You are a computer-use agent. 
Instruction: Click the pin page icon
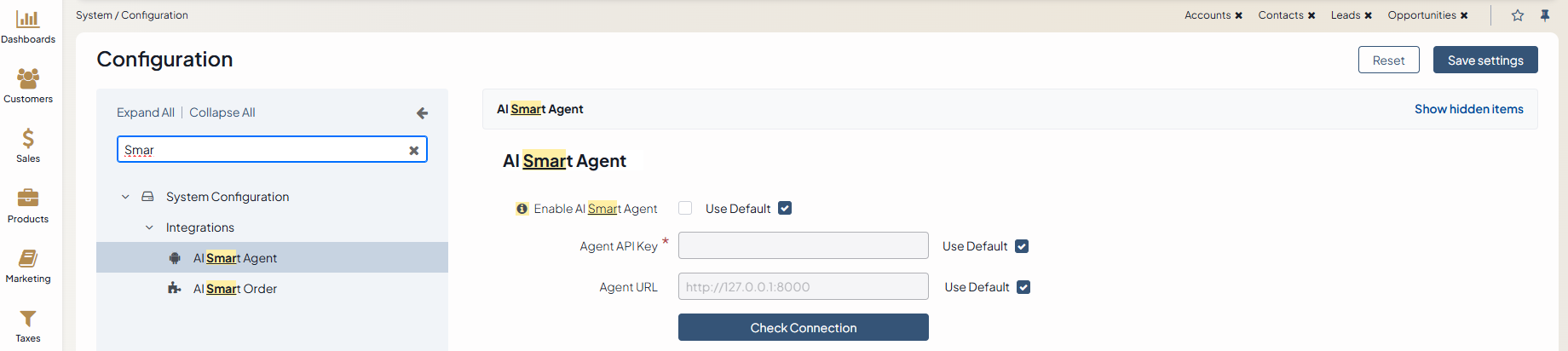point(1545,15)
